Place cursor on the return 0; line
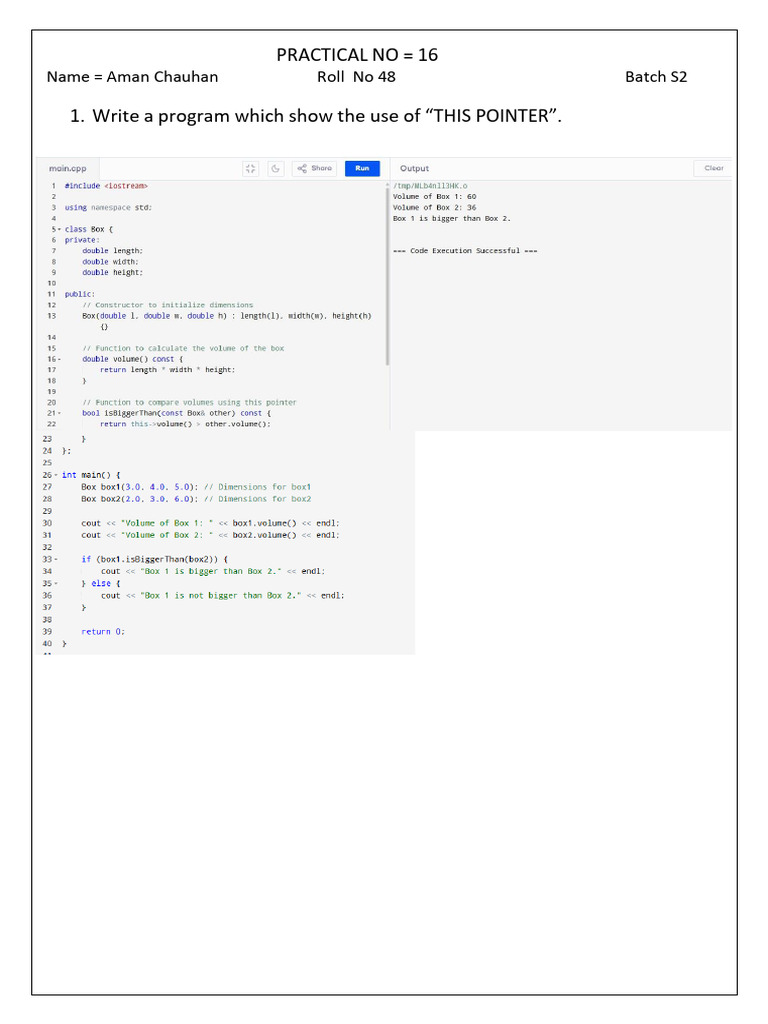 click(x=103, y=632)
